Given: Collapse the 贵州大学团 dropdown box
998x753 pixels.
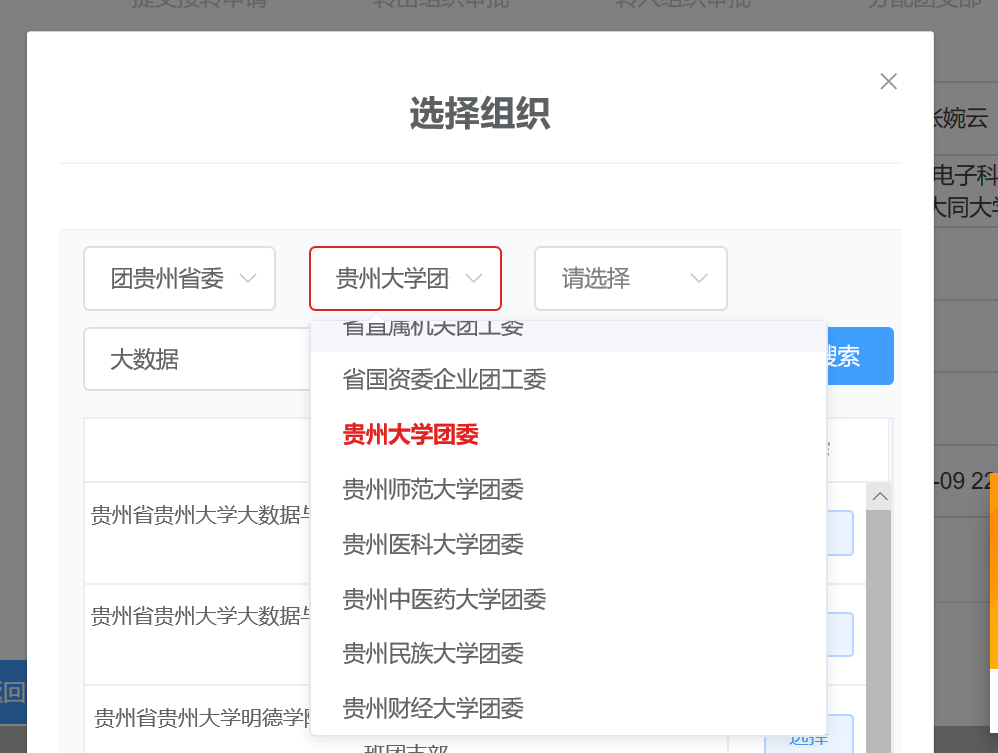Looking at the screenshot, I should coord(405,279).
